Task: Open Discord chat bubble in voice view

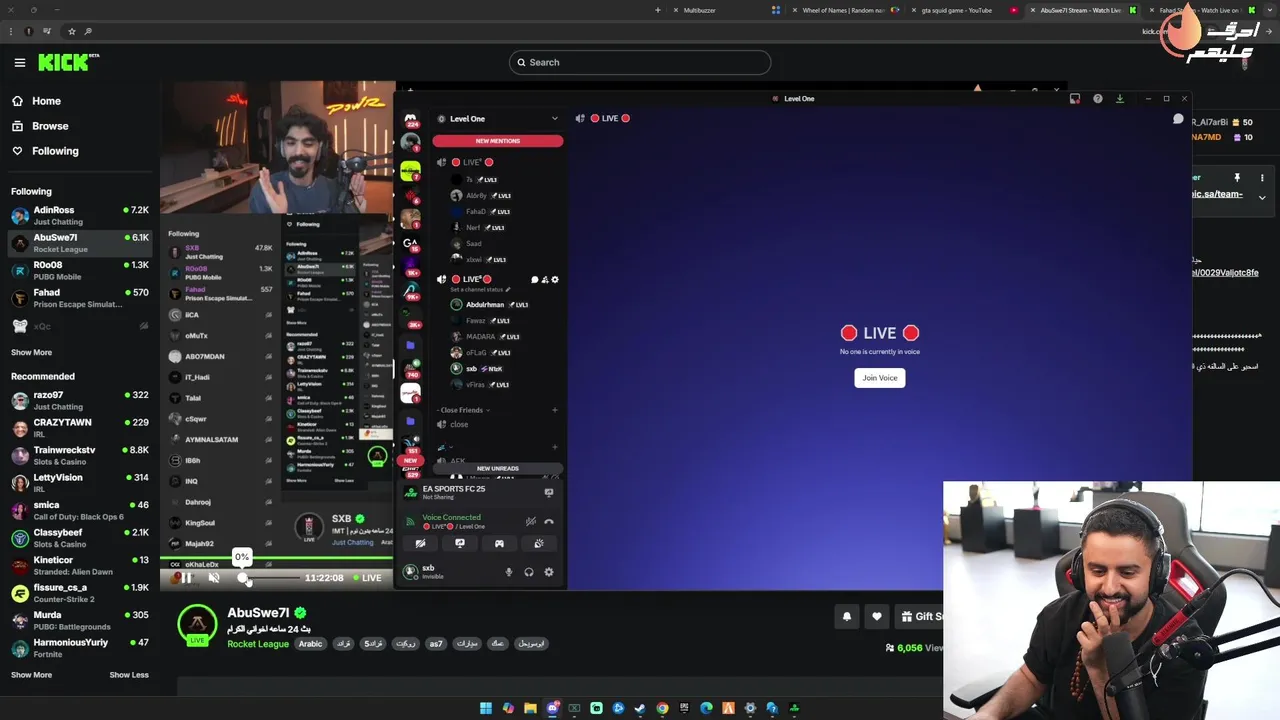Action: 1178,119
